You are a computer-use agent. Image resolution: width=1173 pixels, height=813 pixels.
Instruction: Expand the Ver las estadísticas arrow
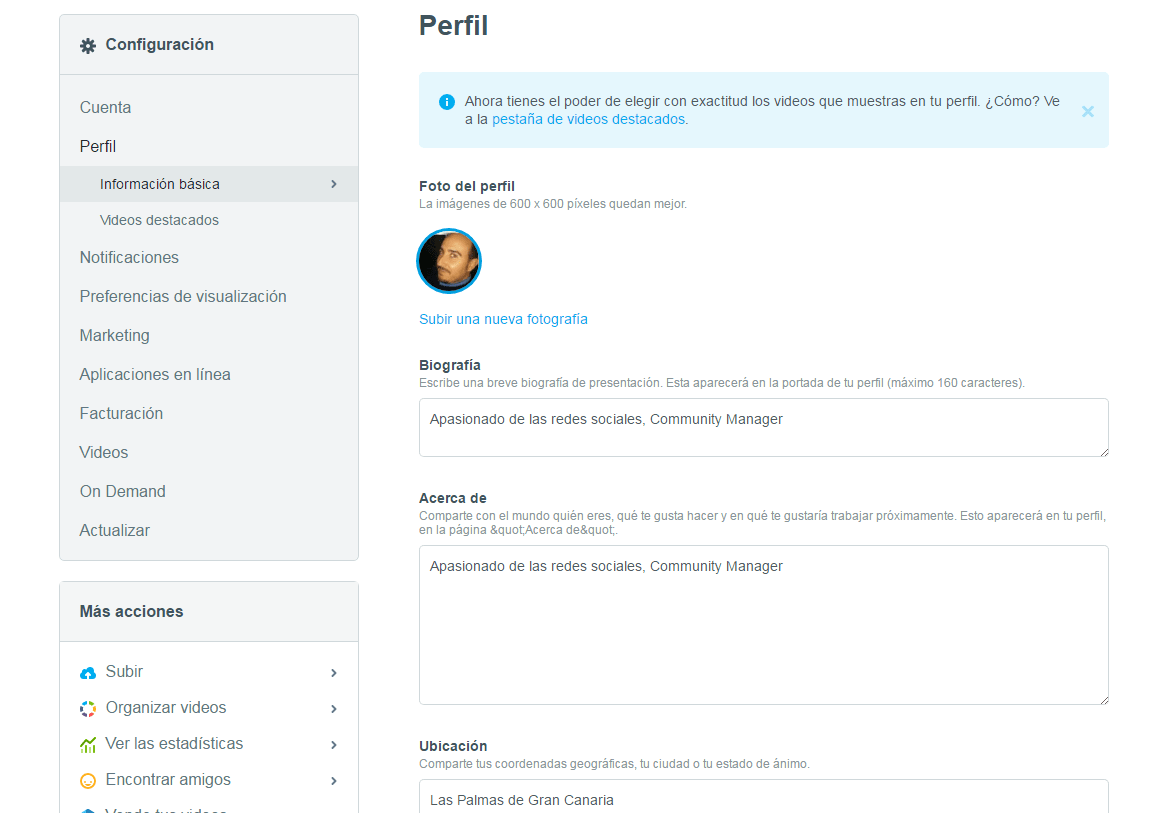(334, 745)
